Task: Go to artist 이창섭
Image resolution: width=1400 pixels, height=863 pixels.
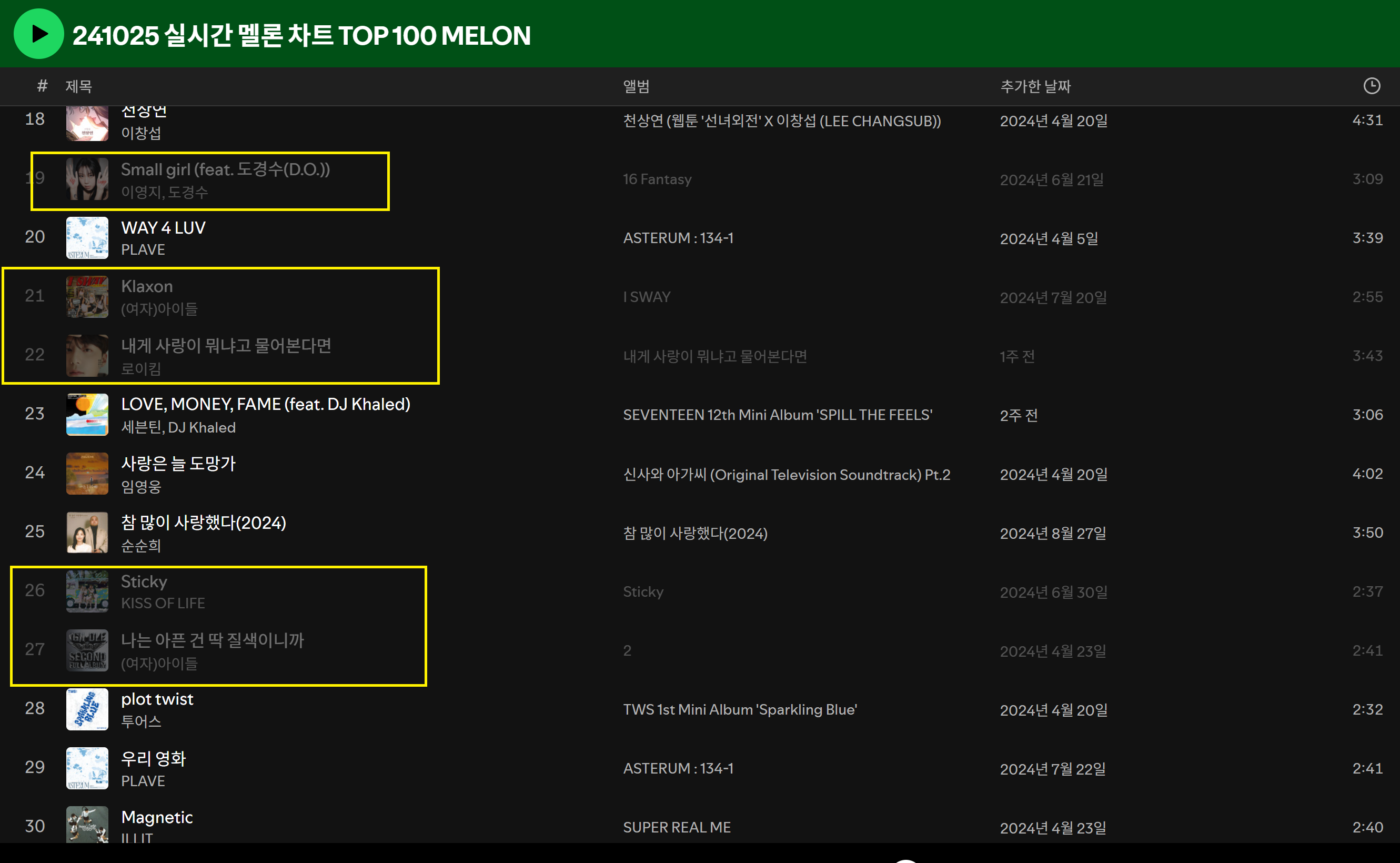Action: [141, 133]
